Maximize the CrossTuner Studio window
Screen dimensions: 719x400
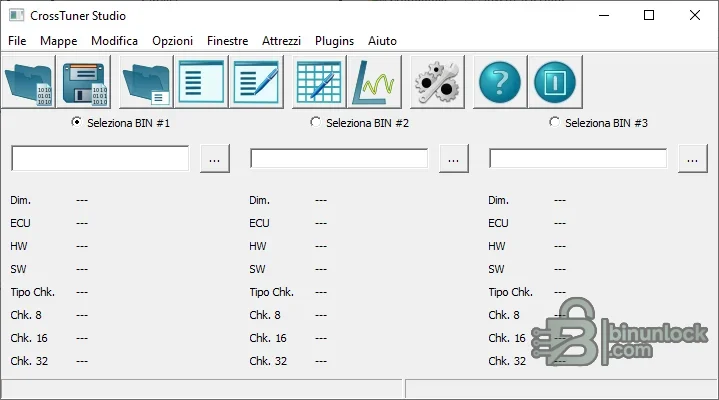coord(649,15)
